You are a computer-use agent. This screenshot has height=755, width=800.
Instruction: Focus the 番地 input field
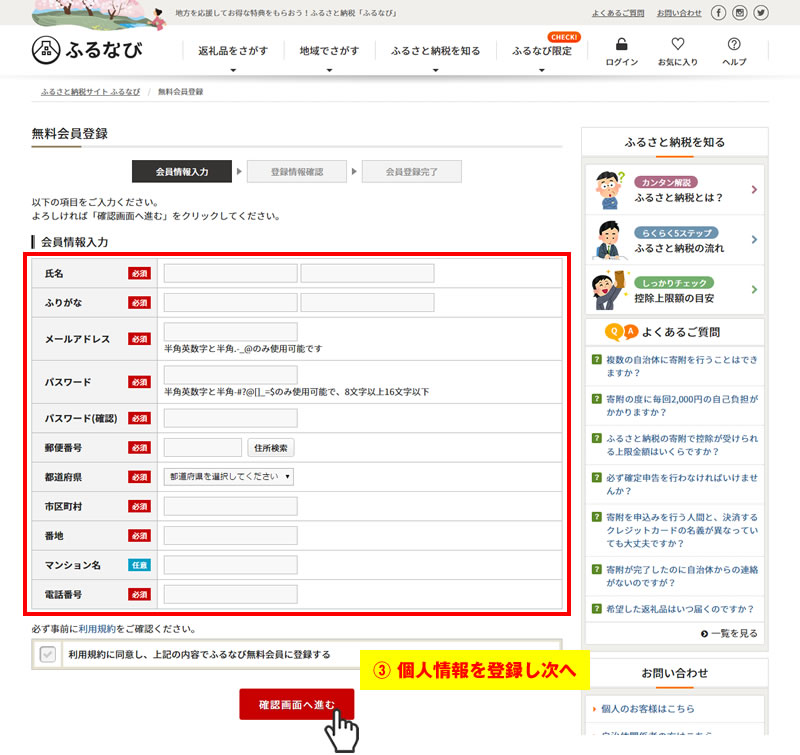231,536
